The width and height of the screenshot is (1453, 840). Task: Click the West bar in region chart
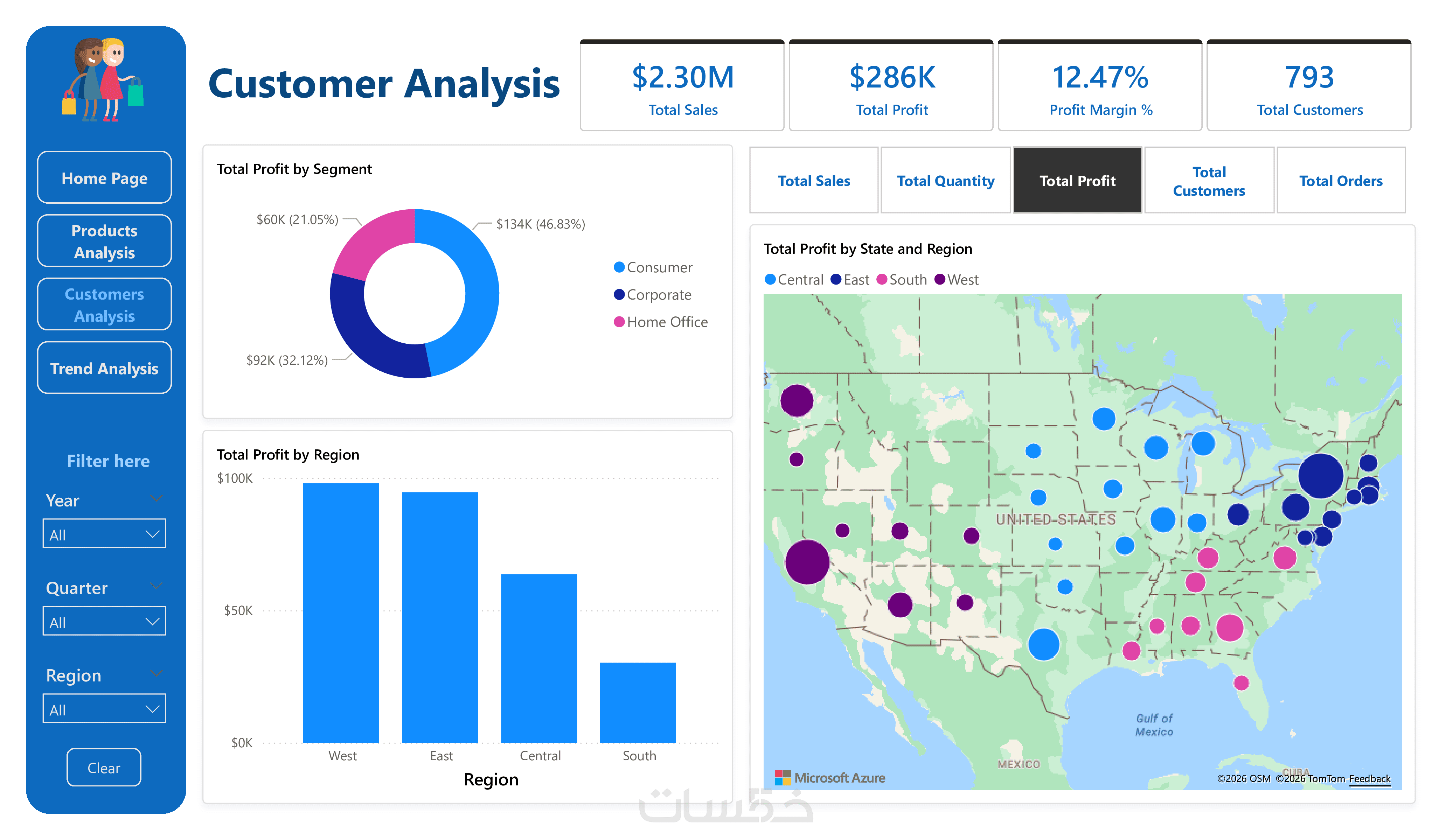tap(341, 612)
